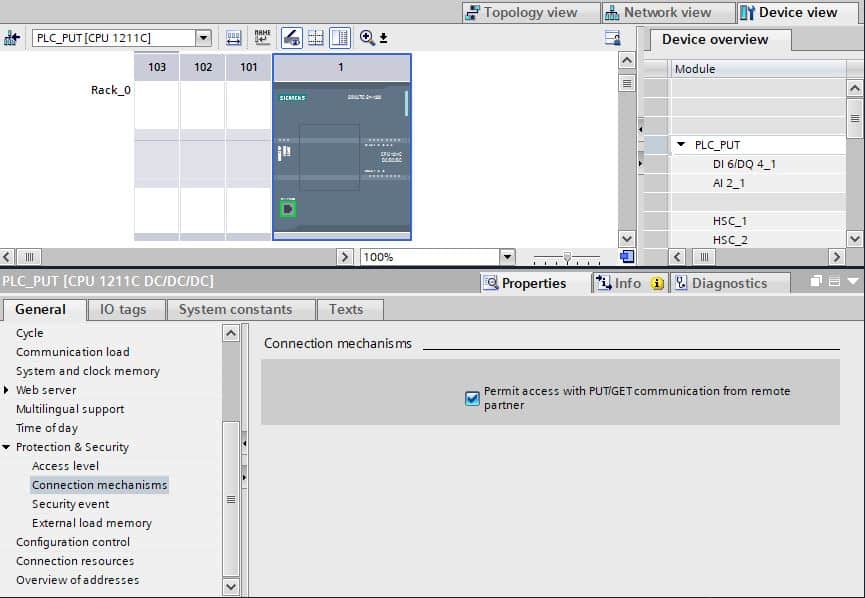Viewport: 865px width, 598px height.
Task: Select External load memory entry
Action: pos(92,523)
